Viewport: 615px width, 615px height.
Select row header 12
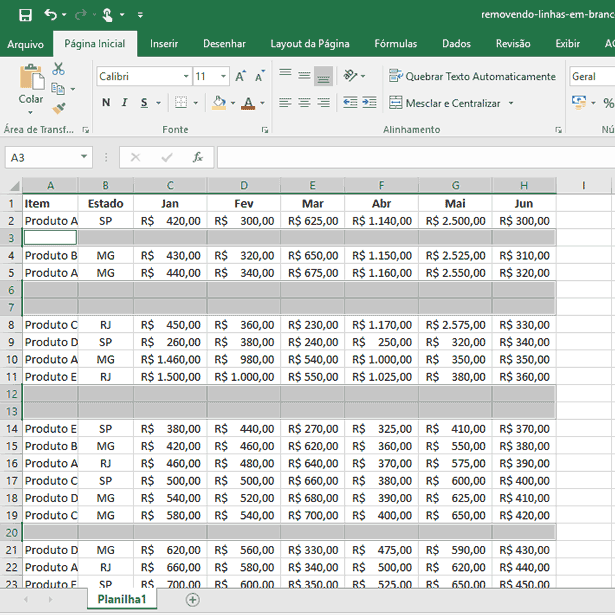click(x=12, y=394)
